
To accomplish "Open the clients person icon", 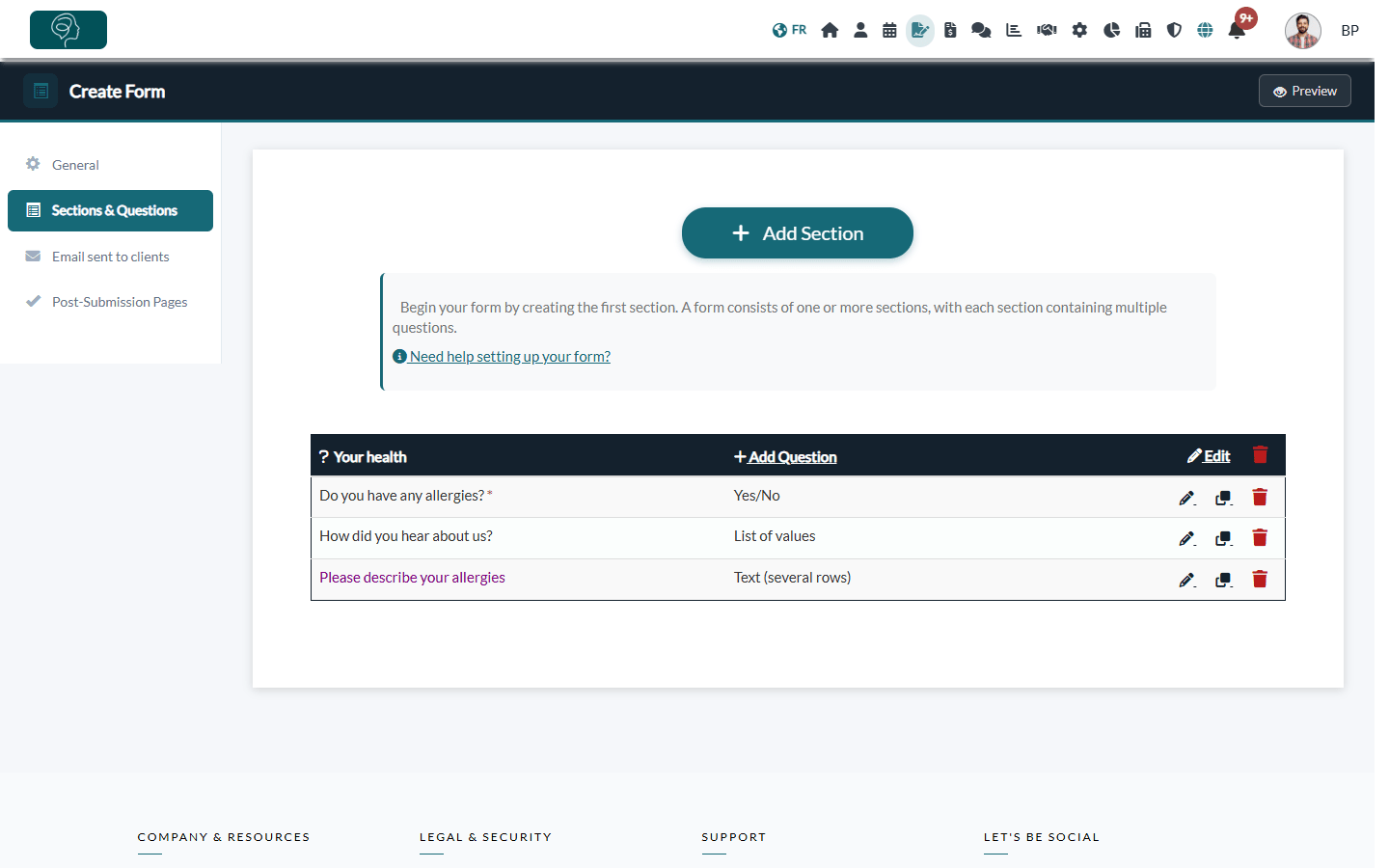I will (860, 30).
